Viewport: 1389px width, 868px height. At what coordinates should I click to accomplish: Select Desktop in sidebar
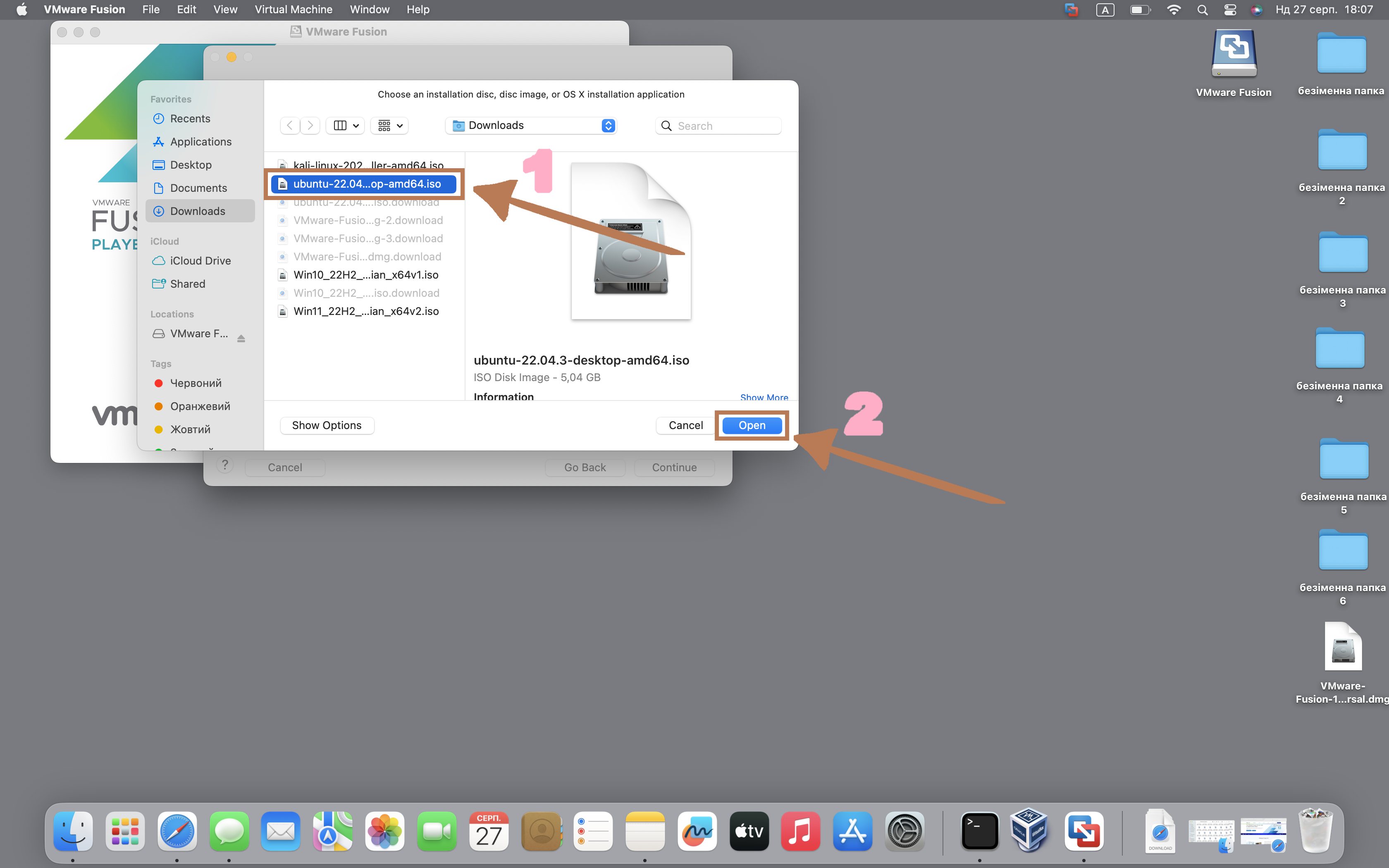pyautogui.click(x=200, y=165)
